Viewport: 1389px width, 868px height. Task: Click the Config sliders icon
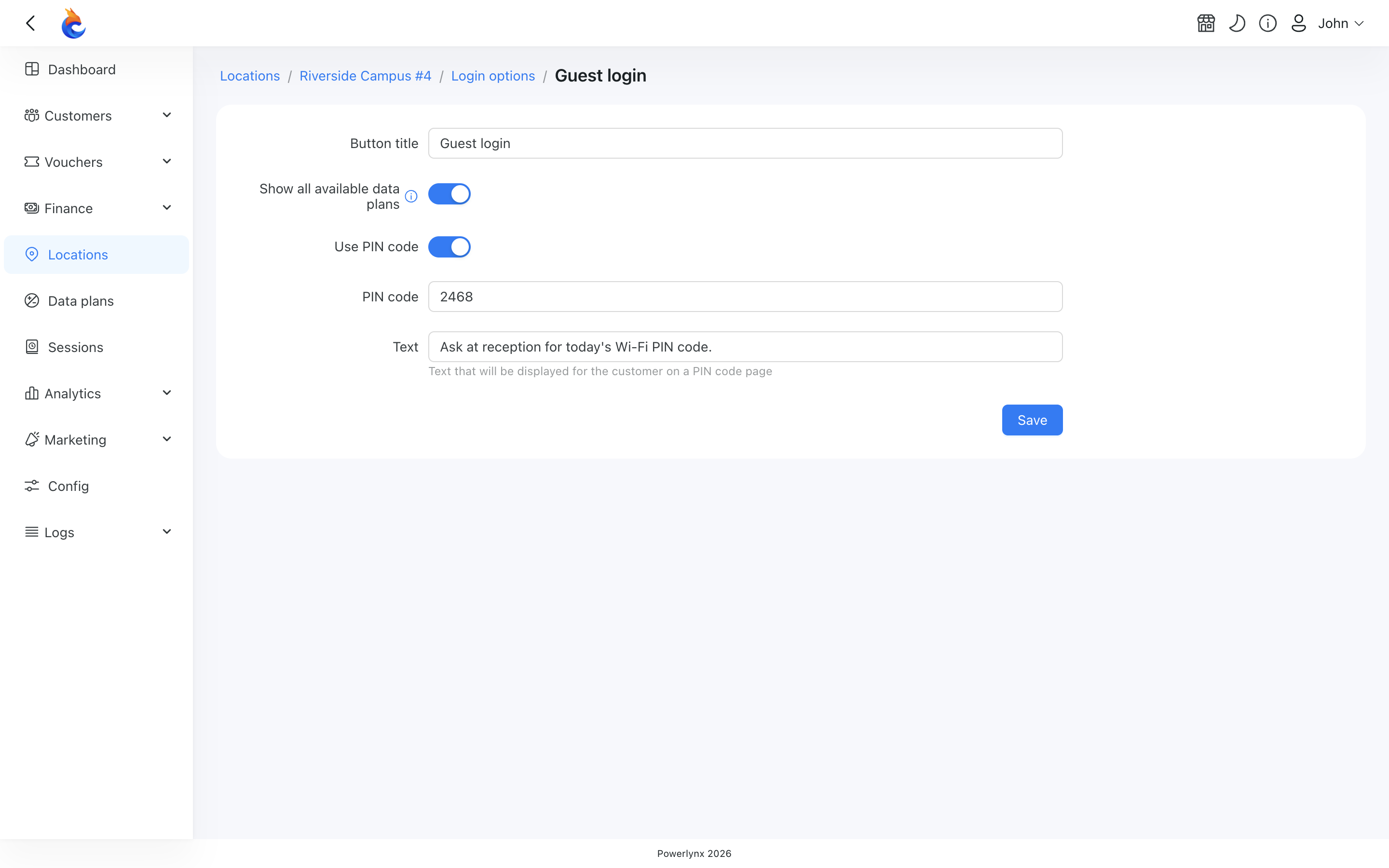point(32,486)
